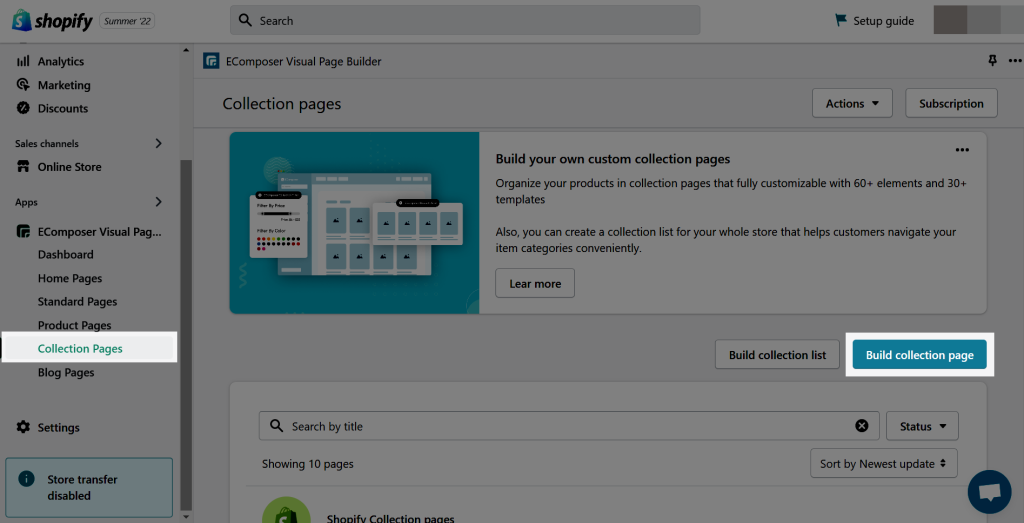The width and height of the screenshot is (1024, 523).
Task: Click the Discounts badge icon
Action: (x=23, y=108)
